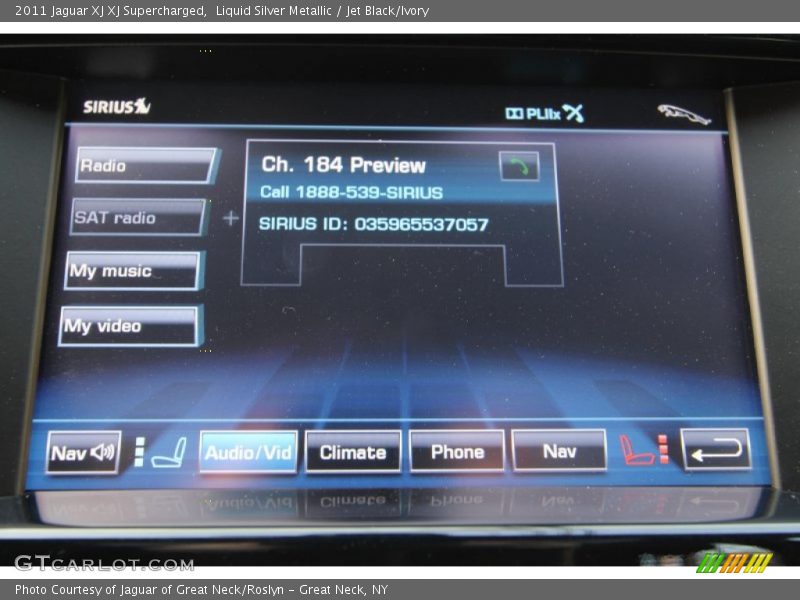Select the Radio source
The height and width of the screenshot is (600, 800).
(x=146, y=165)
